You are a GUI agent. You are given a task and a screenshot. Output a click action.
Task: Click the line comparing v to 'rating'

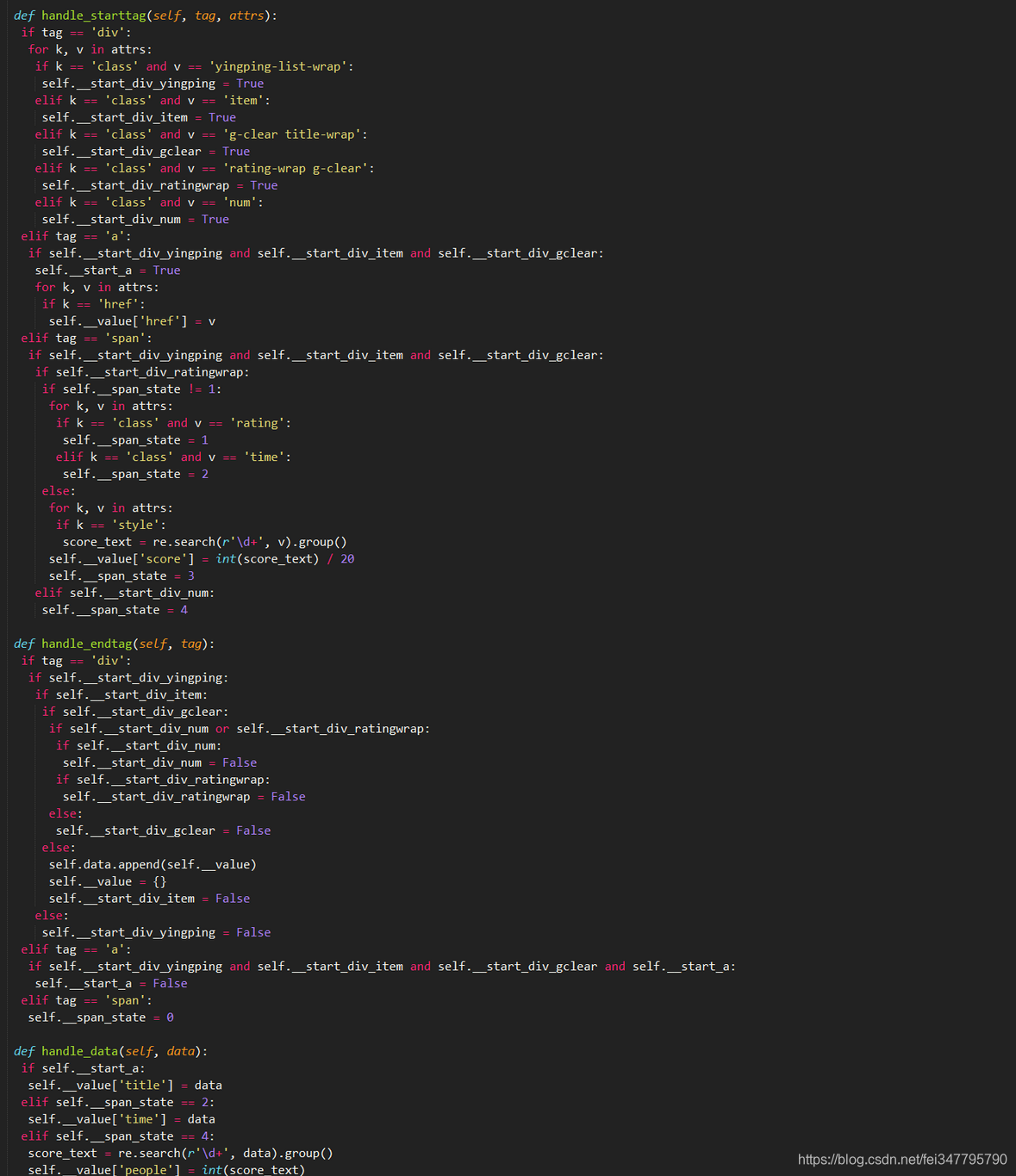pos(173,423)
